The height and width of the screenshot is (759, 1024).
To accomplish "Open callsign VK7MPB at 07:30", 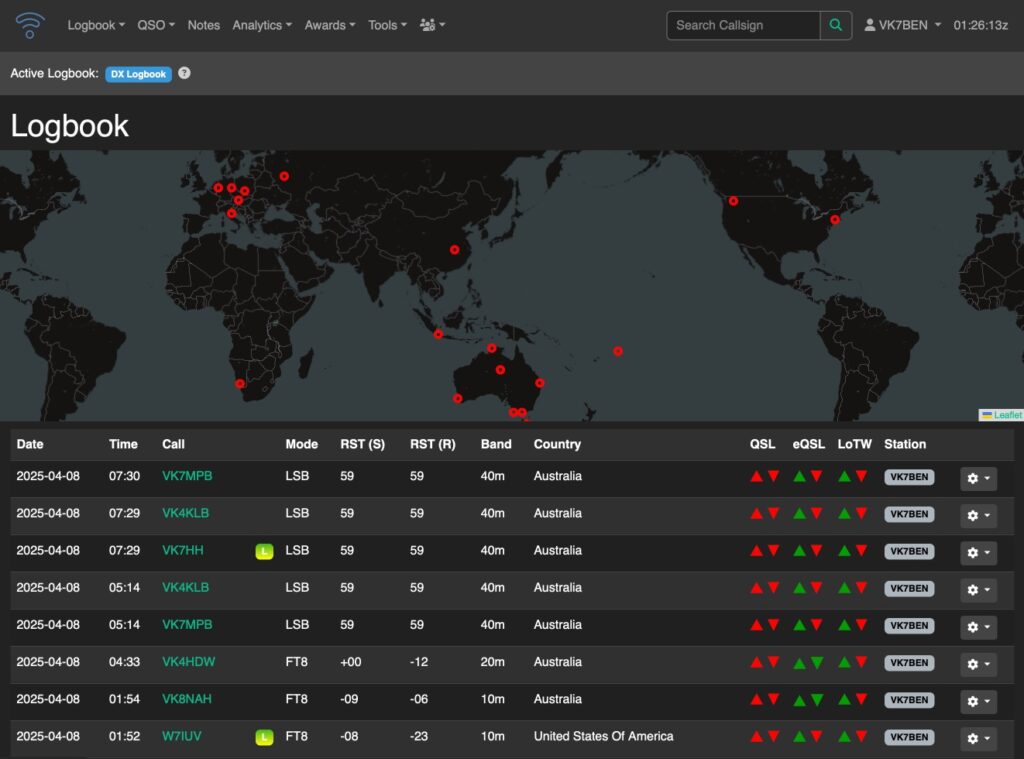I will (x=187, y=476).
